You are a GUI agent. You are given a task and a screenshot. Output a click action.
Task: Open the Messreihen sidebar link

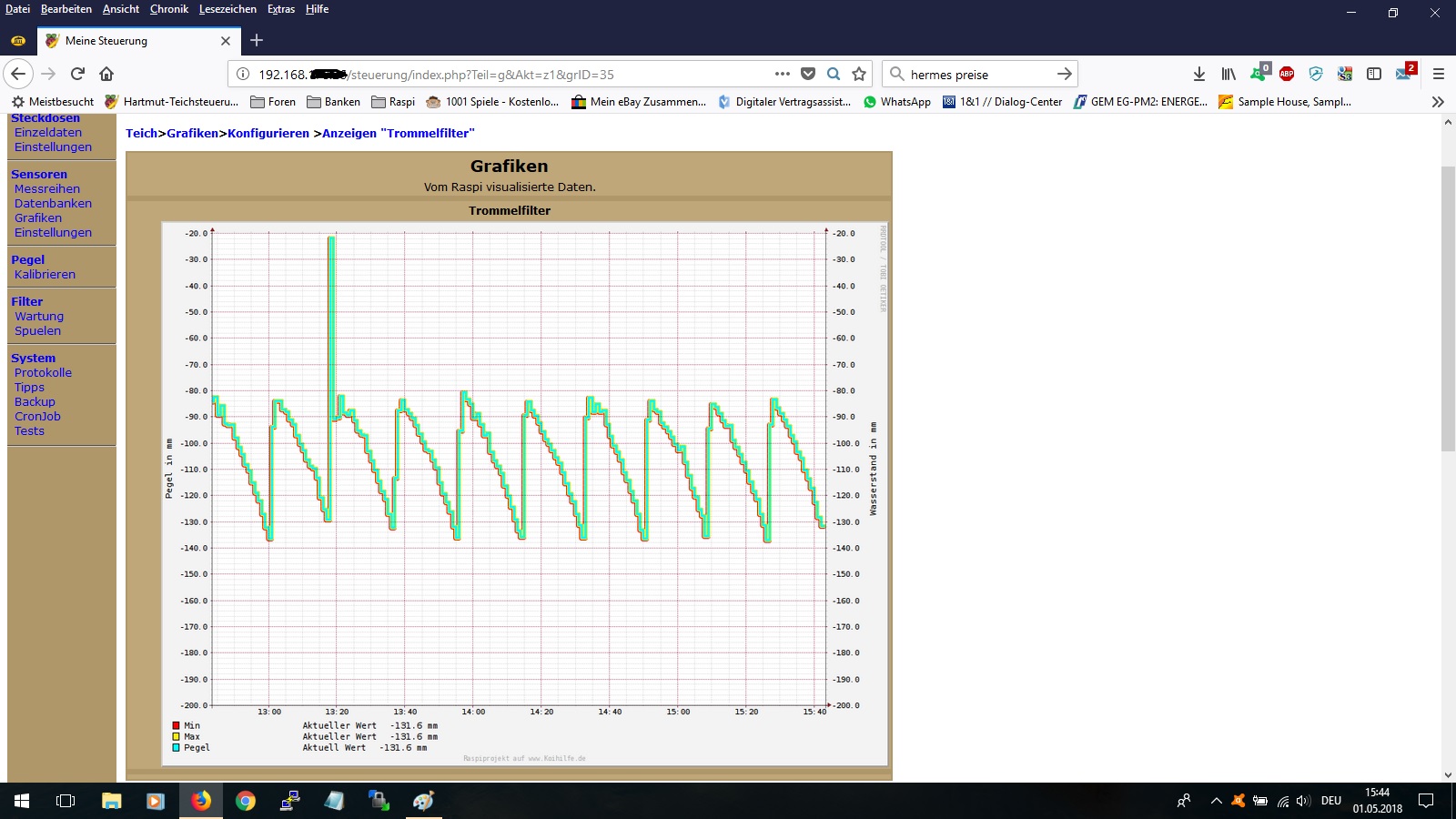click(x=47, y=189)
